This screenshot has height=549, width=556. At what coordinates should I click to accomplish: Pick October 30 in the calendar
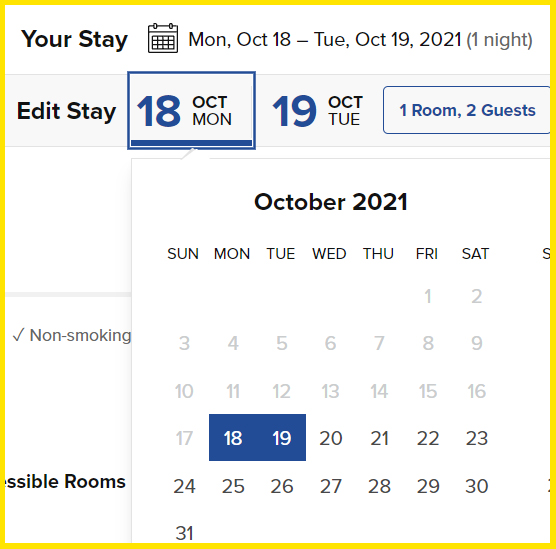[477, 486]
